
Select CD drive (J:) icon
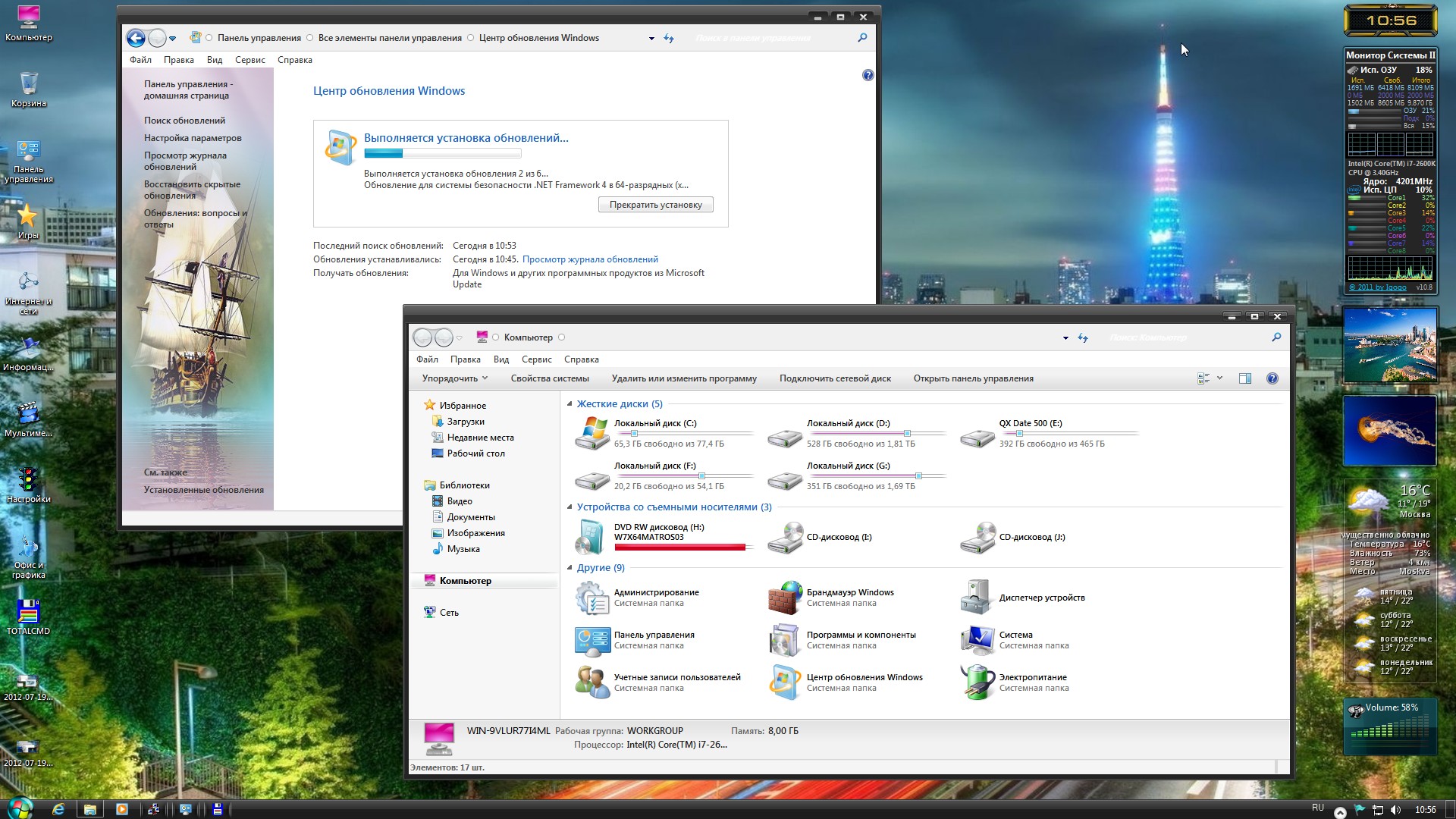(x=977, y=537)
